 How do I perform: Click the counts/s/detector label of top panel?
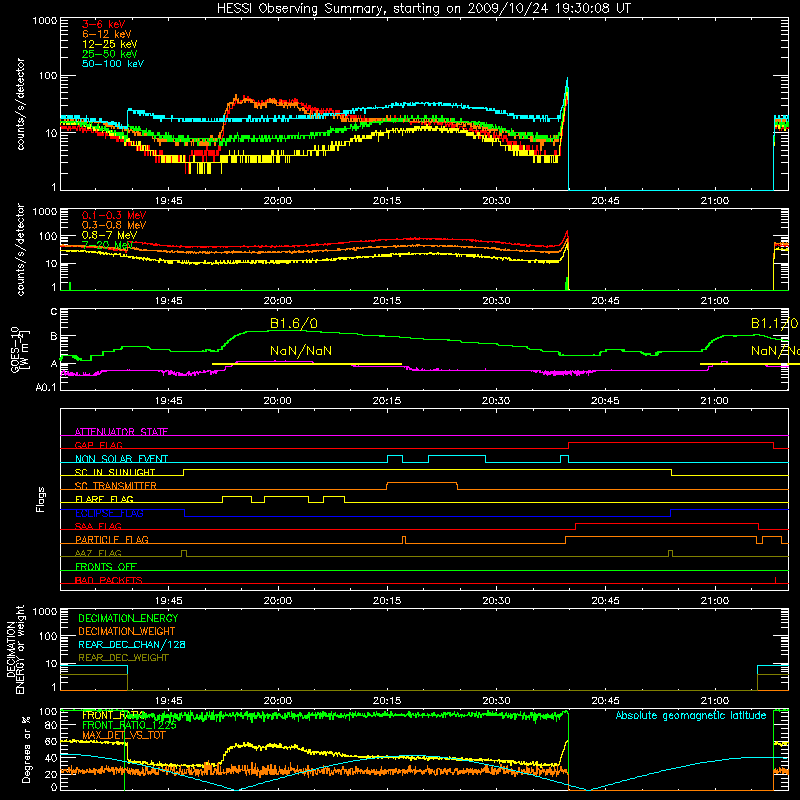pos(20,104)
